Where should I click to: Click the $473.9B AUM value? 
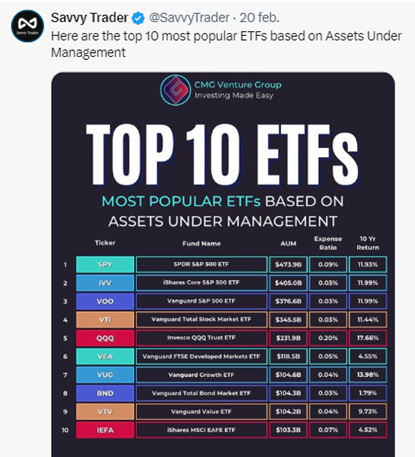pos(288,265)
